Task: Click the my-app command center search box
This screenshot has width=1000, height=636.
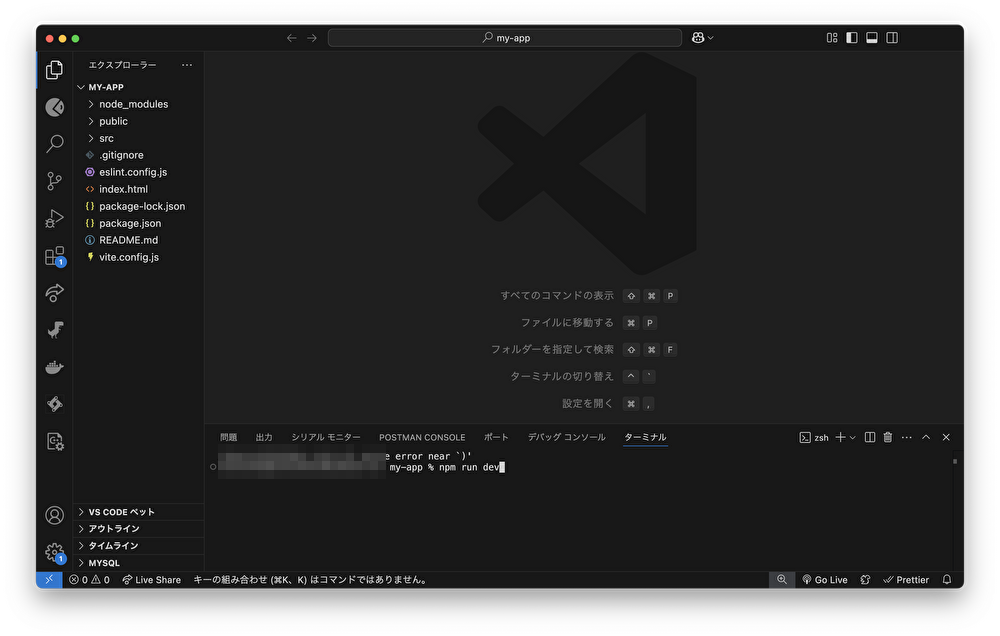Action: 505,38
